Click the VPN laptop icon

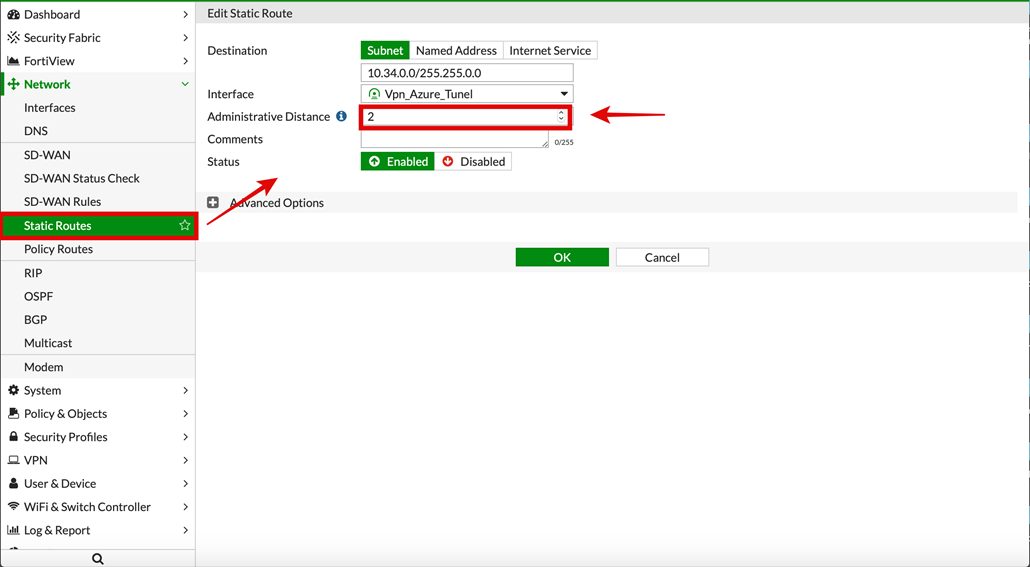click(x=13, y=460)
